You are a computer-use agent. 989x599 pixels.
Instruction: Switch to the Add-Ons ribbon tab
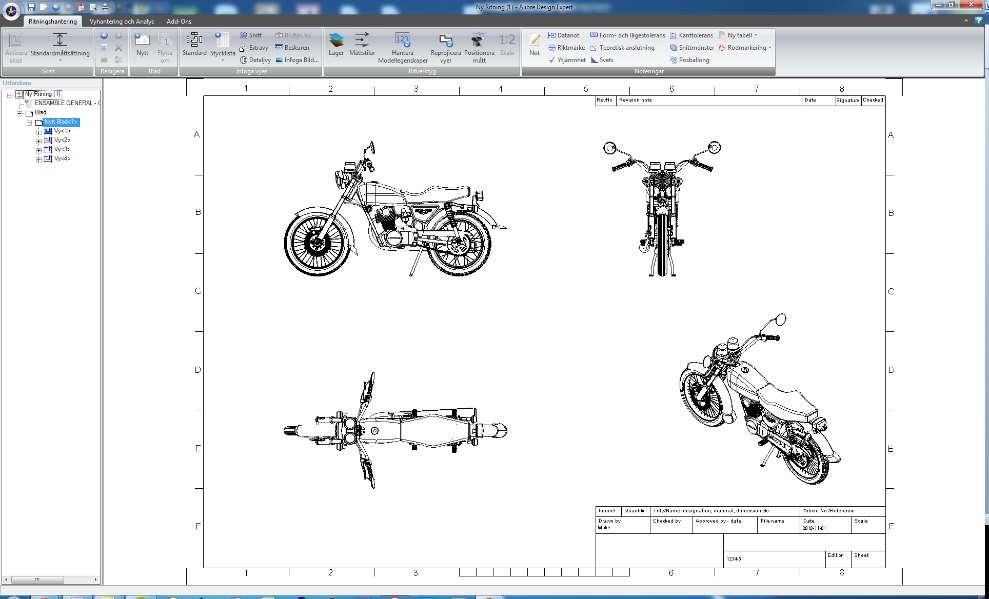click(x=178, y=21)
